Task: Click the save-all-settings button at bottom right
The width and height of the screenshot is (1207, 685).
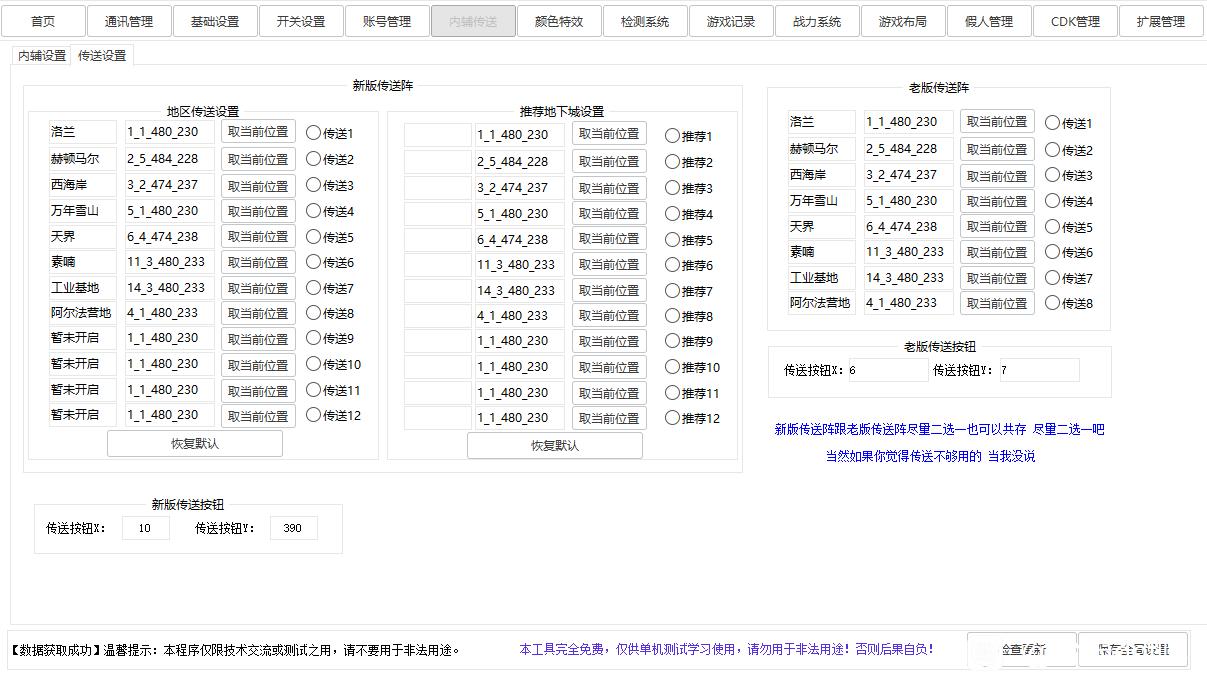Action: pos(1133,649)
